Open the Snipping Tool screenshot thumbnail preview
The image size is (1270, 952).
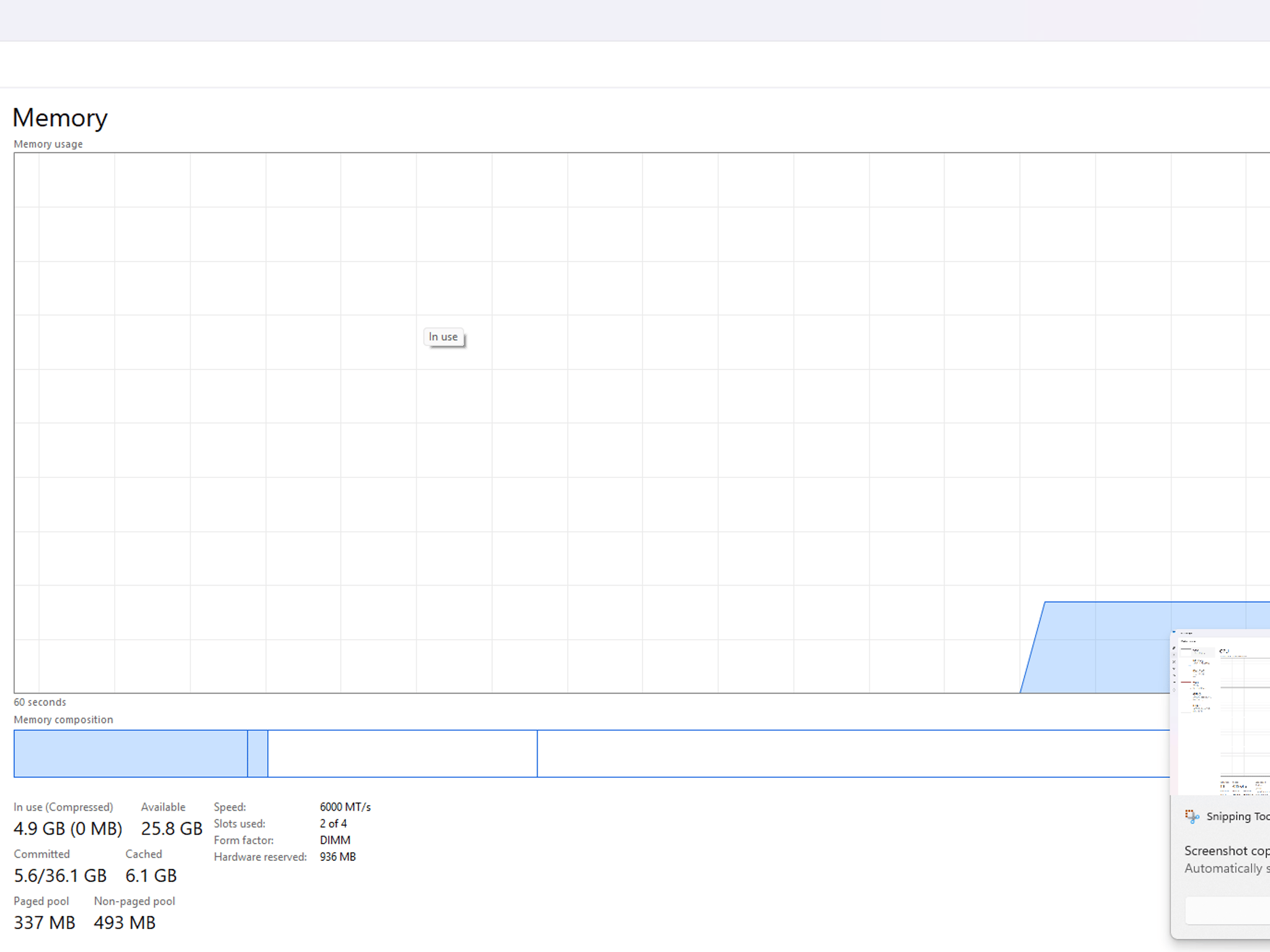(1220, 713)
